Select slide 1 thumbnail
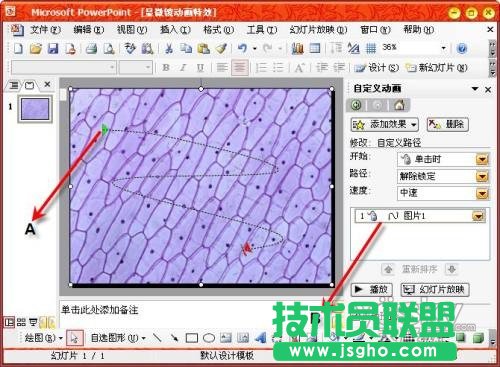 (35, 109)
